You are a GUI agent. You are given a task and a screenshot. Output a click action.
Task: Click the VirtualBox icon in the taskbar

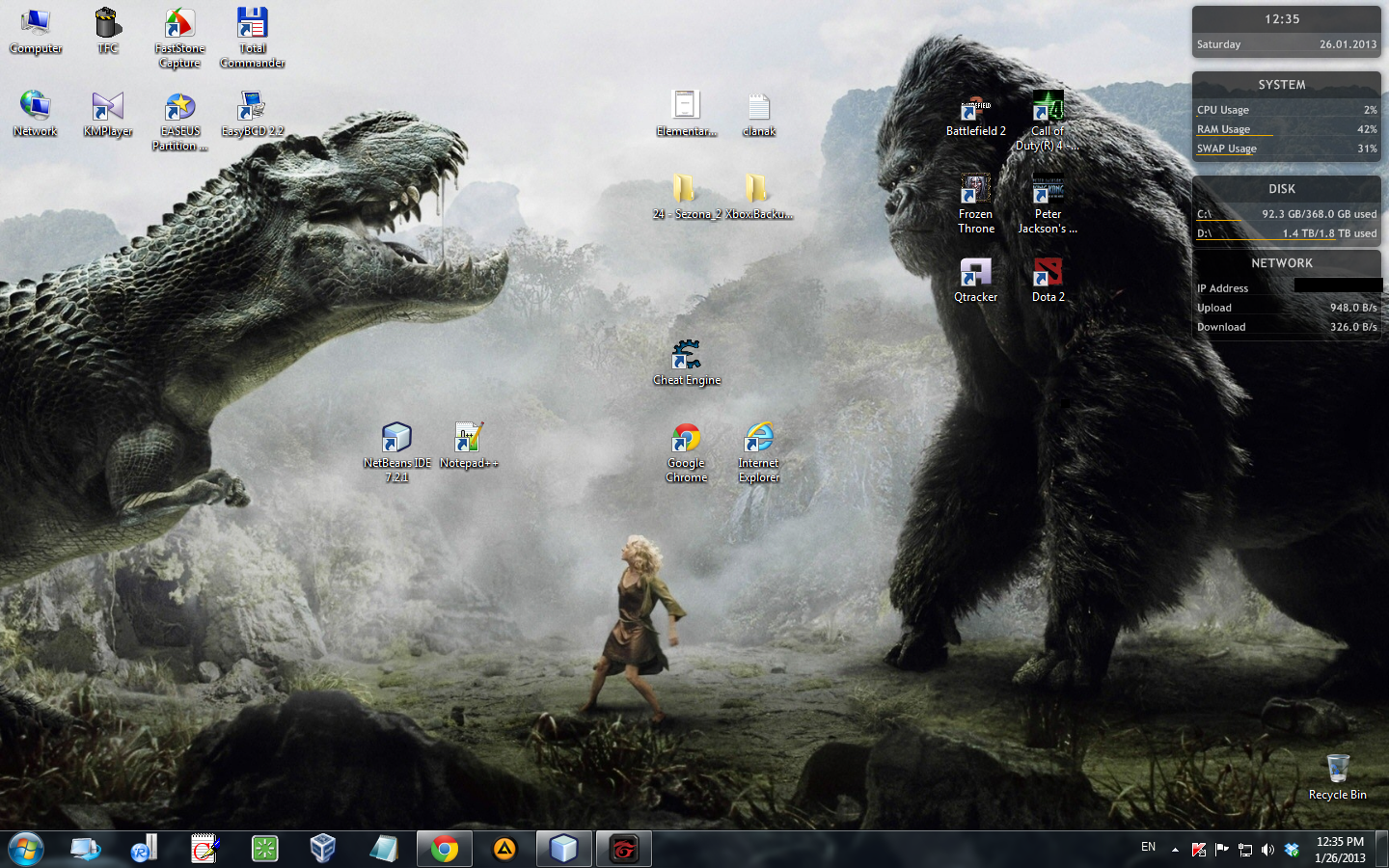pos(323,849)
